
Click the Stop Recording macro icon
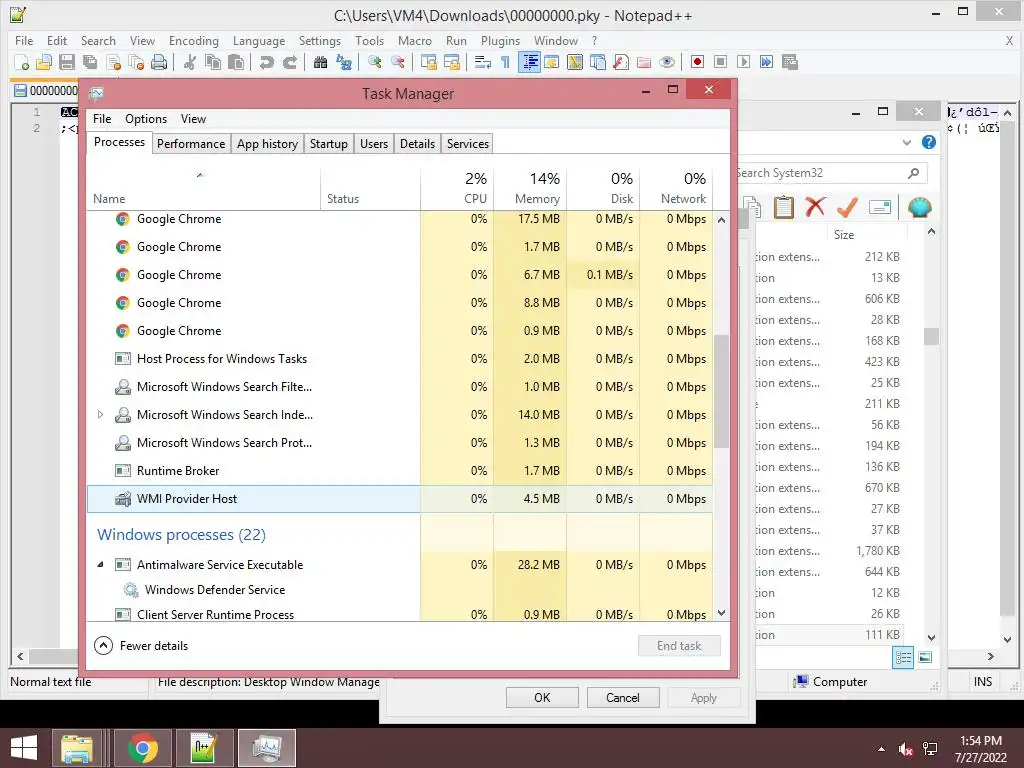coord(720,62)
